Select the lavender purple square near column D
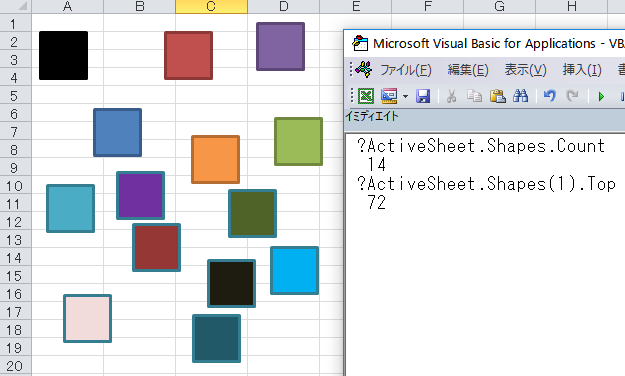 tap(281, 46)
